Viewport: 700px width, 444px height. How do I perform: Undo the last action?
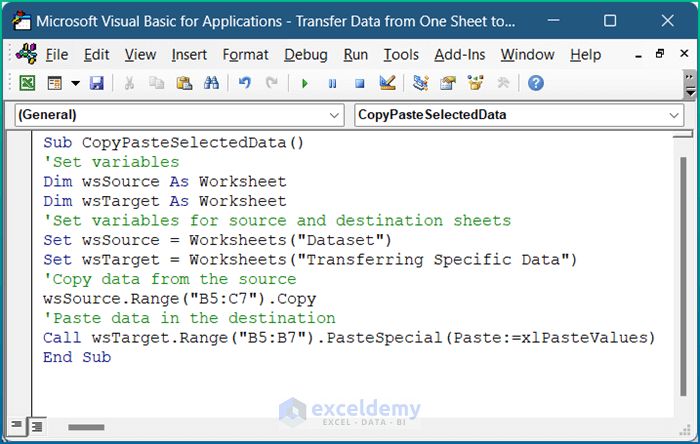245,83
